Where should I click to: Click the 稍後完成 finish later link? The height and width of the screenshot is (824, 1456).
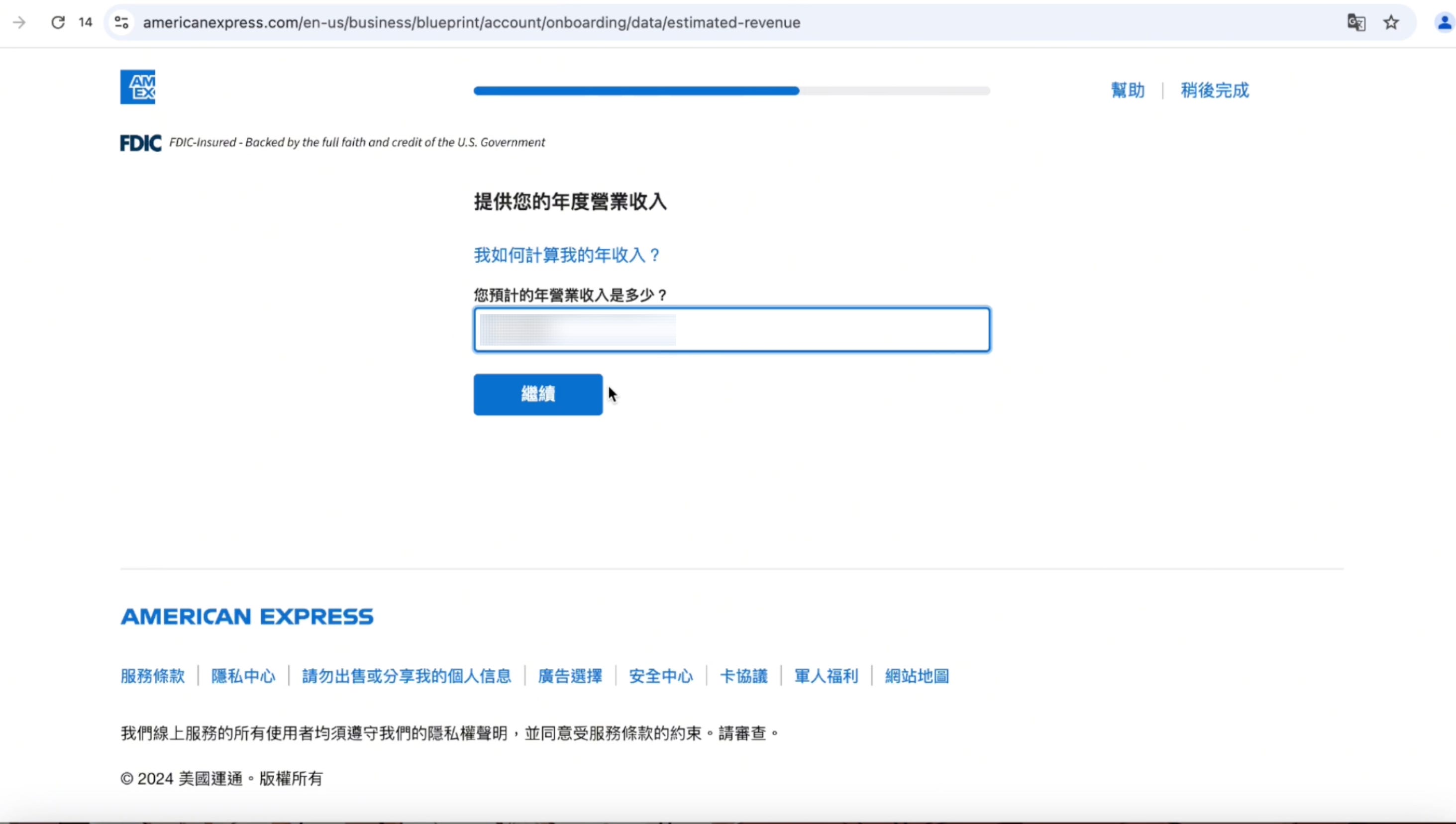pos(1214,91)
